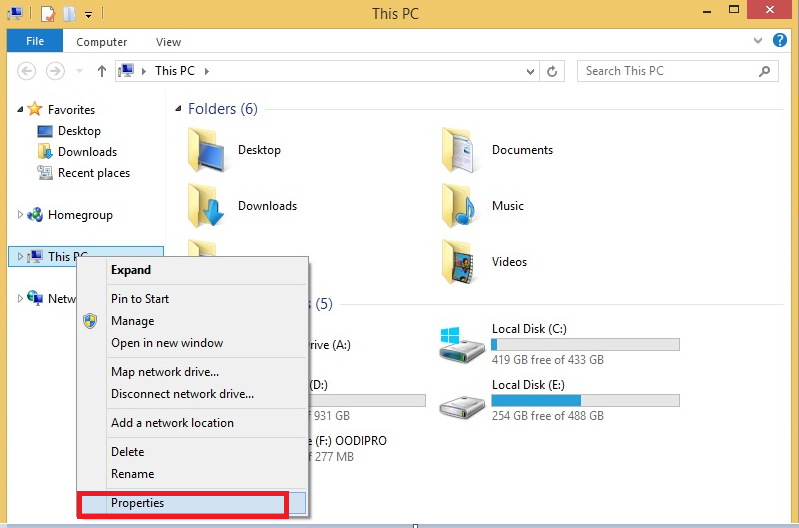The image size is (799, 528).
Task: Click Local Disk (E:) usage bar
Action: point(585,401)
